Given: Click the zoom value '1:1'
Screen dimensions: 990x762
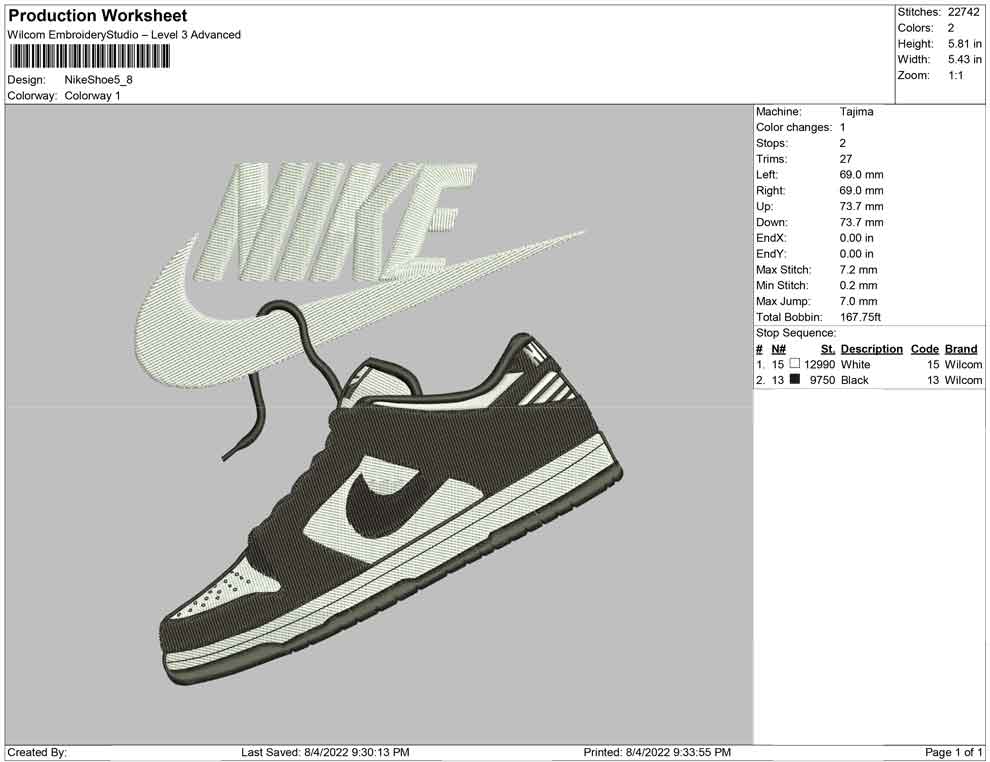Looking at the screenshot, I should pyautogui.click(x=956, y=75).
